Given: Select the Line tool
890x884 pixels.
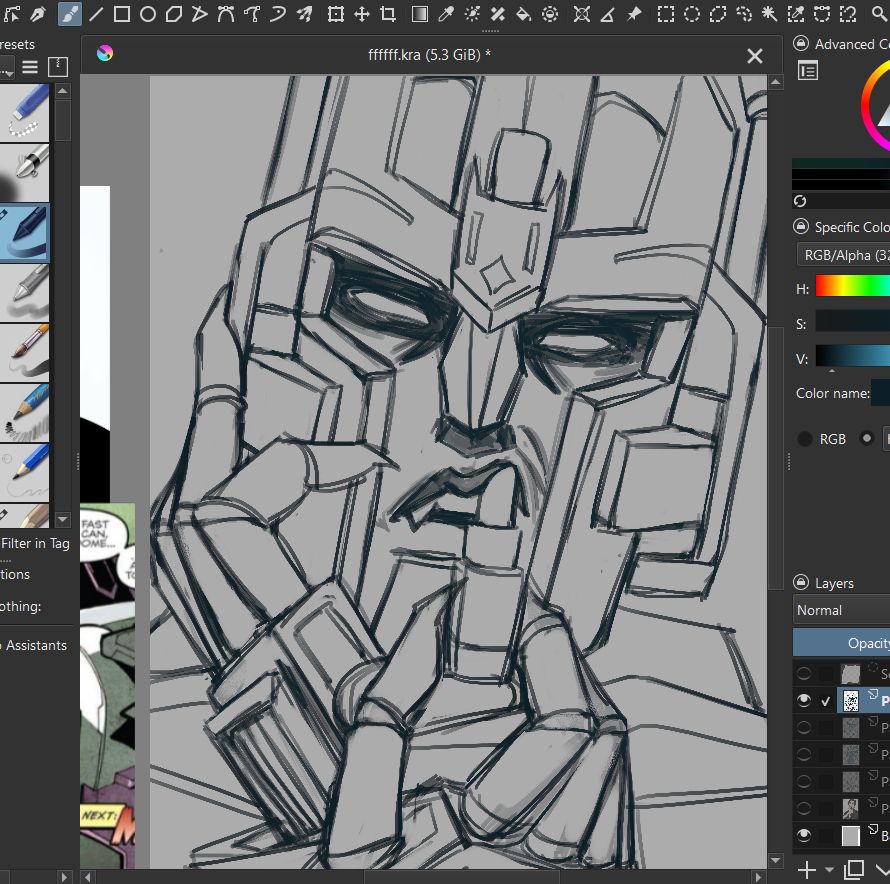Looking at the screenshot, I should click(95, 14).
